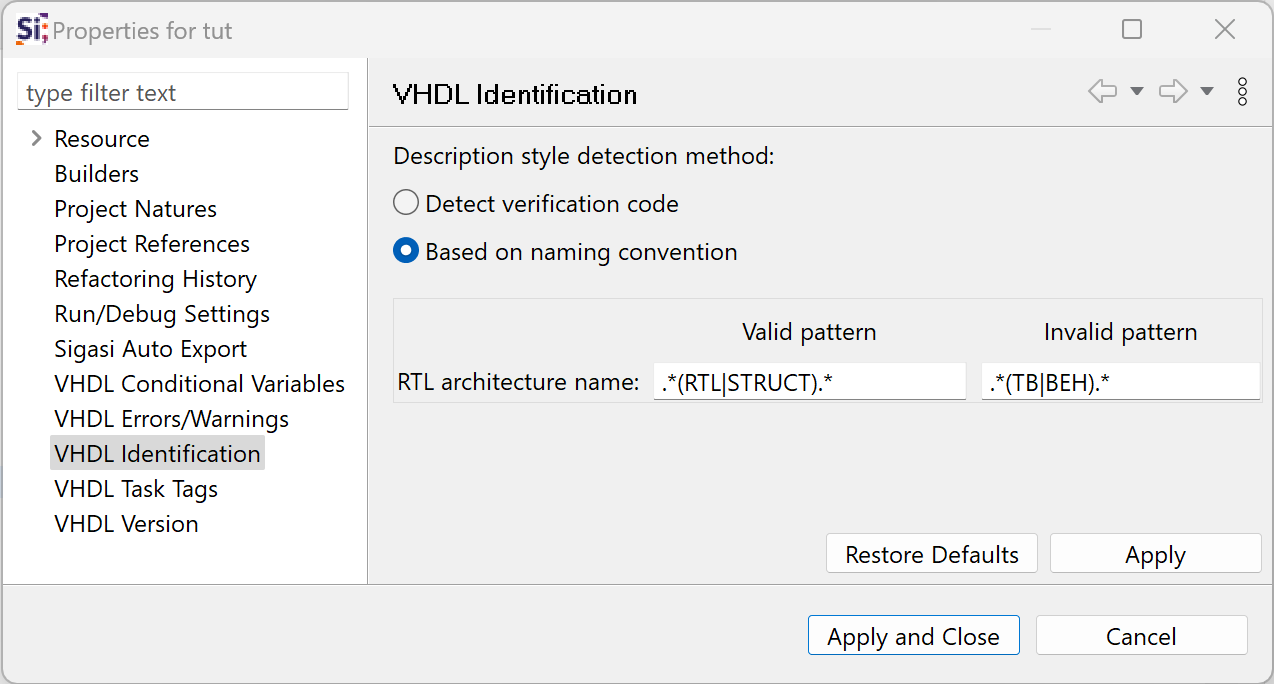Click the Restore Defaults button
Screen dimensions: 1274x684
pyautogui.click(x=932, y=554)
